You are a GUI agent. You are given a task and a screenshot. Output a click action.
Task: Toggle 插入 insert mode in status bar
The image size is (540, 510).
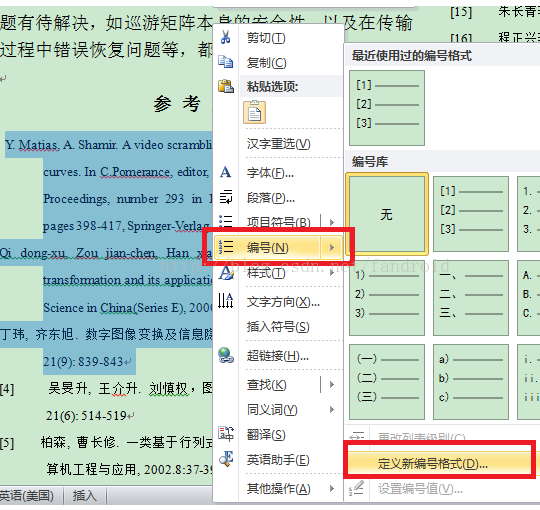[x=85, y=496]
